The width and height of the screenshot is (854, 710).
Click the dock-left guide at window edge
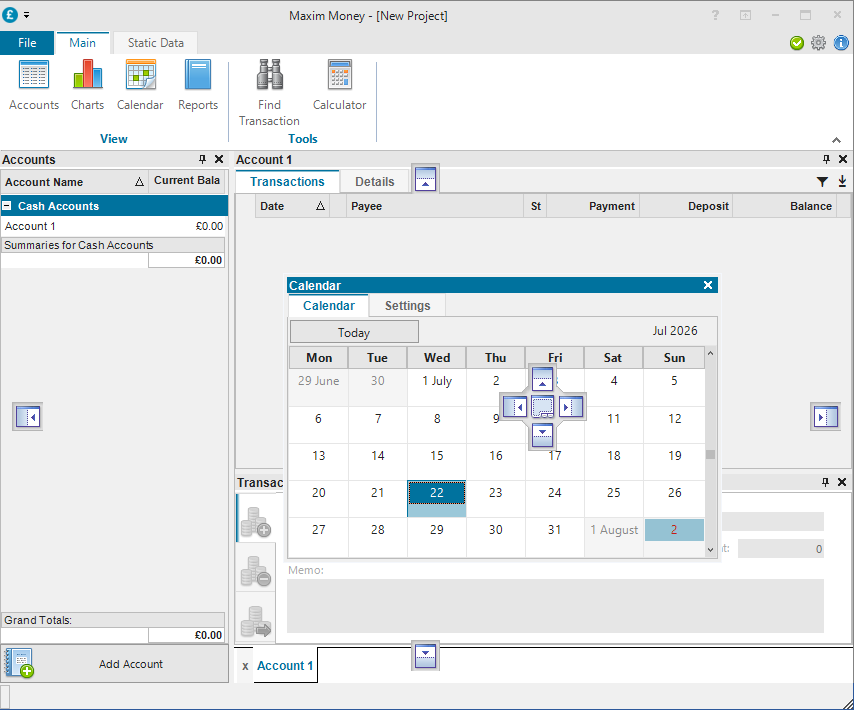(28, 417)
